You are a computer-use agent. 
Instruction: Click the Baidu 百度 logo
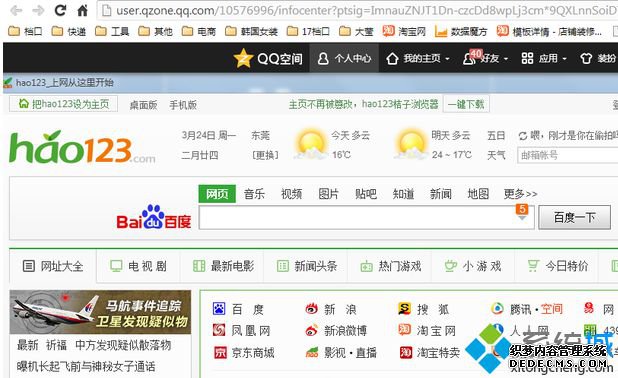[154, 217]
